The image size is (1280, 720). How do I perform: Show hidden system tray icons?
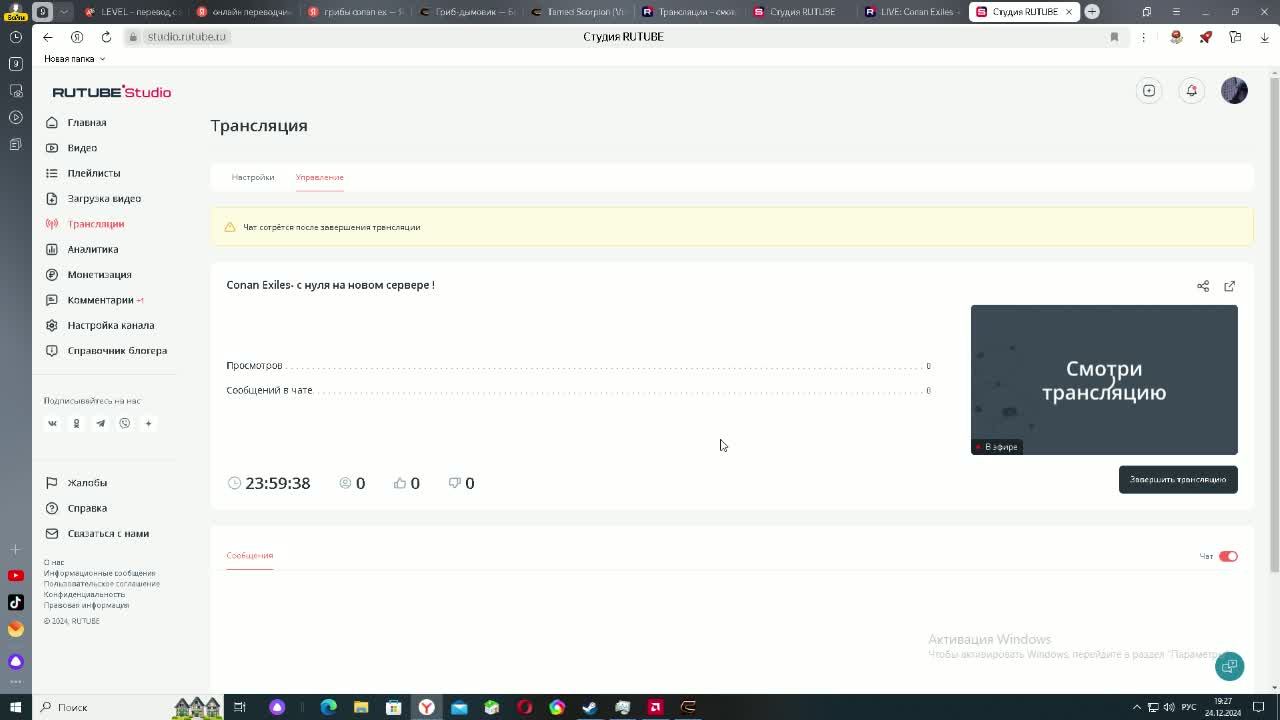click(x=1137, y=707)
